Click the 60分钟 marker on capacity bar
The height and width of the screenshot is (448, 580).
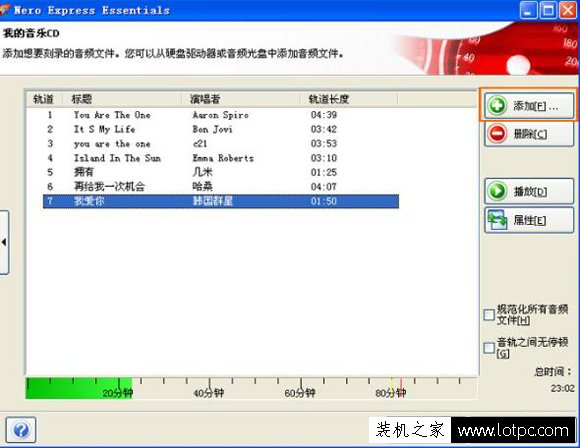pos(300,393)
